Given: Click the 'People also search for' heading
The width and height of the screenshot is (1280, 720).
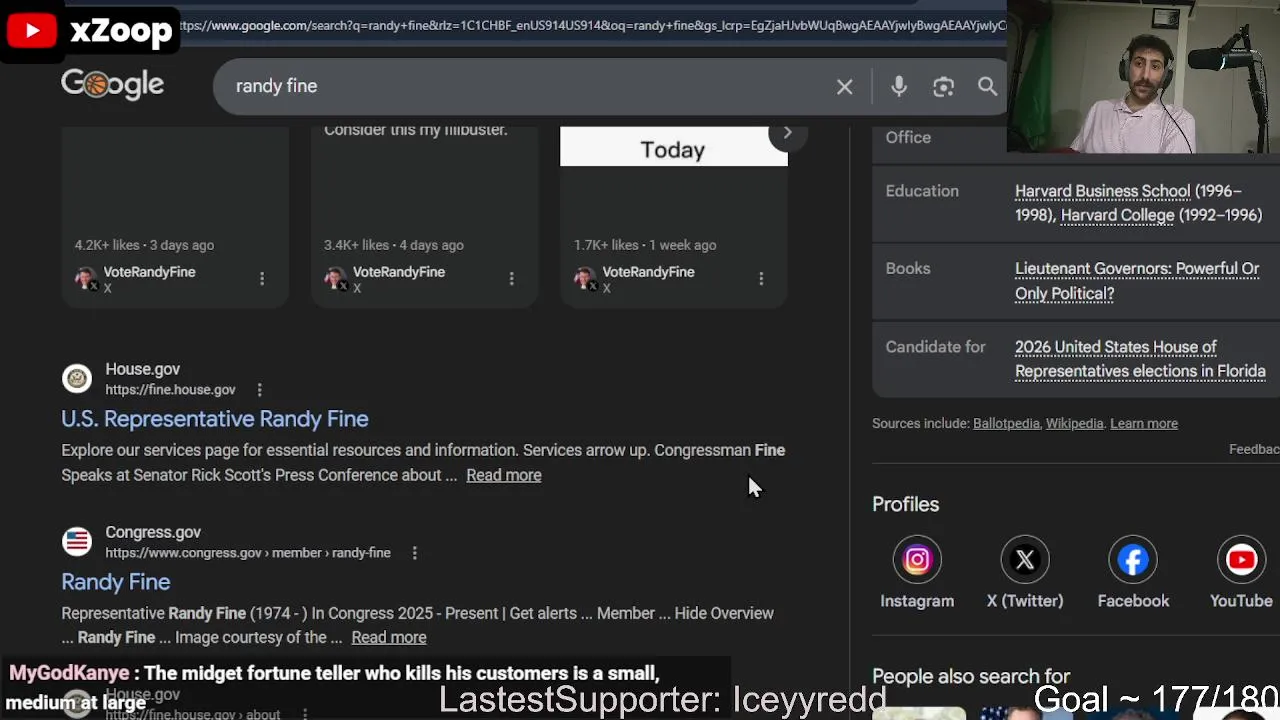Looking at the screenshot, I should pos(971,676).
